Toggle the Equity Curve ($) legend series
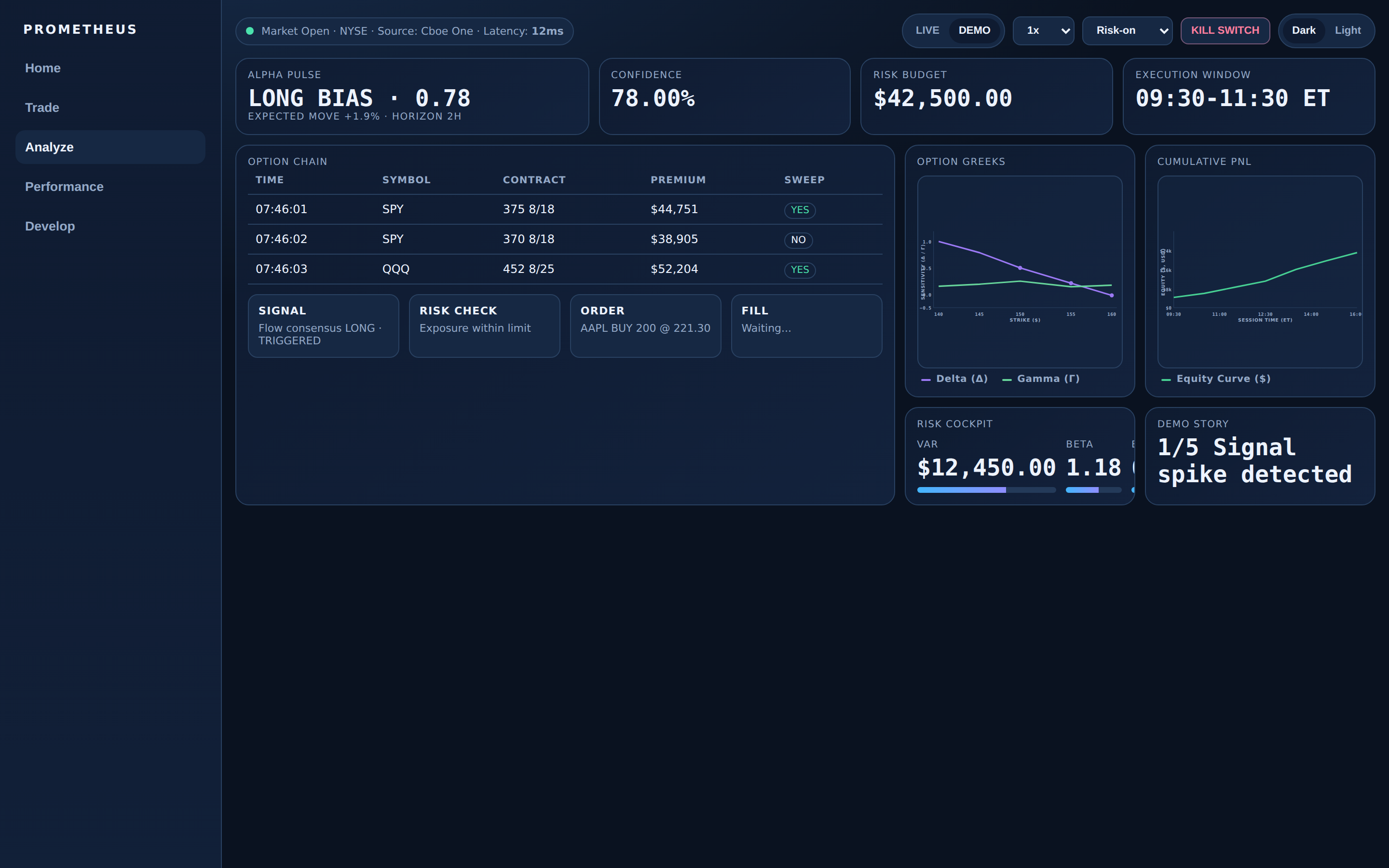Screen dimensions: 1389x868 coord(1216,379)
